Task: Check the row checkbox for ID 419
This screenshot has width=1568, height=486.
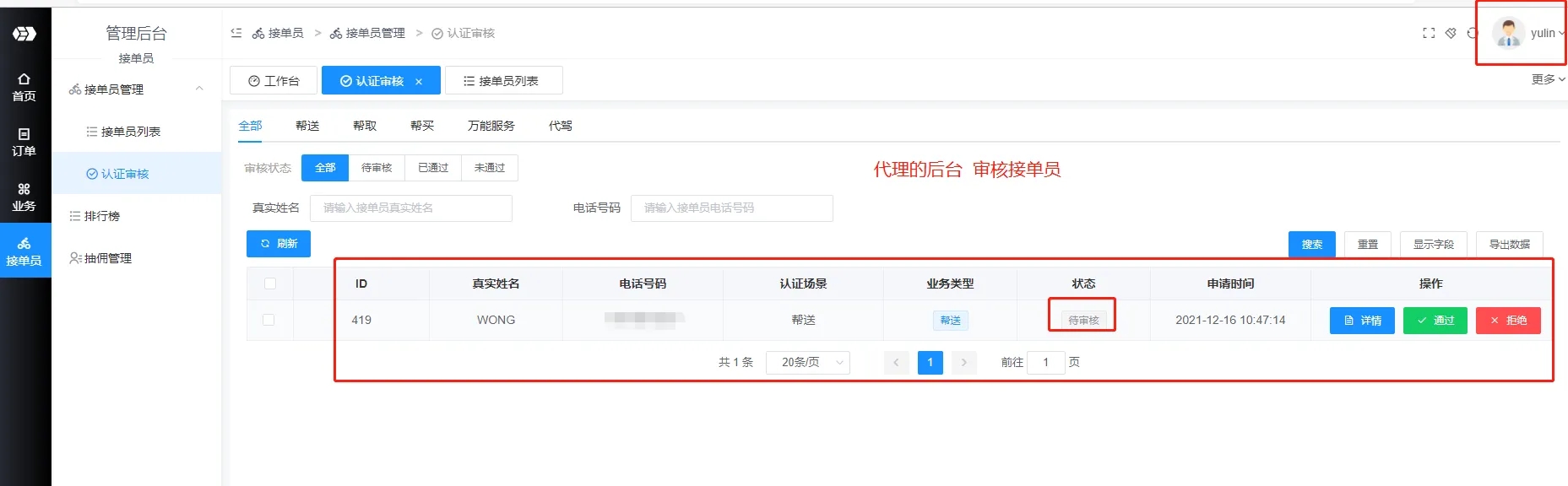Action: tap(269, 320)
